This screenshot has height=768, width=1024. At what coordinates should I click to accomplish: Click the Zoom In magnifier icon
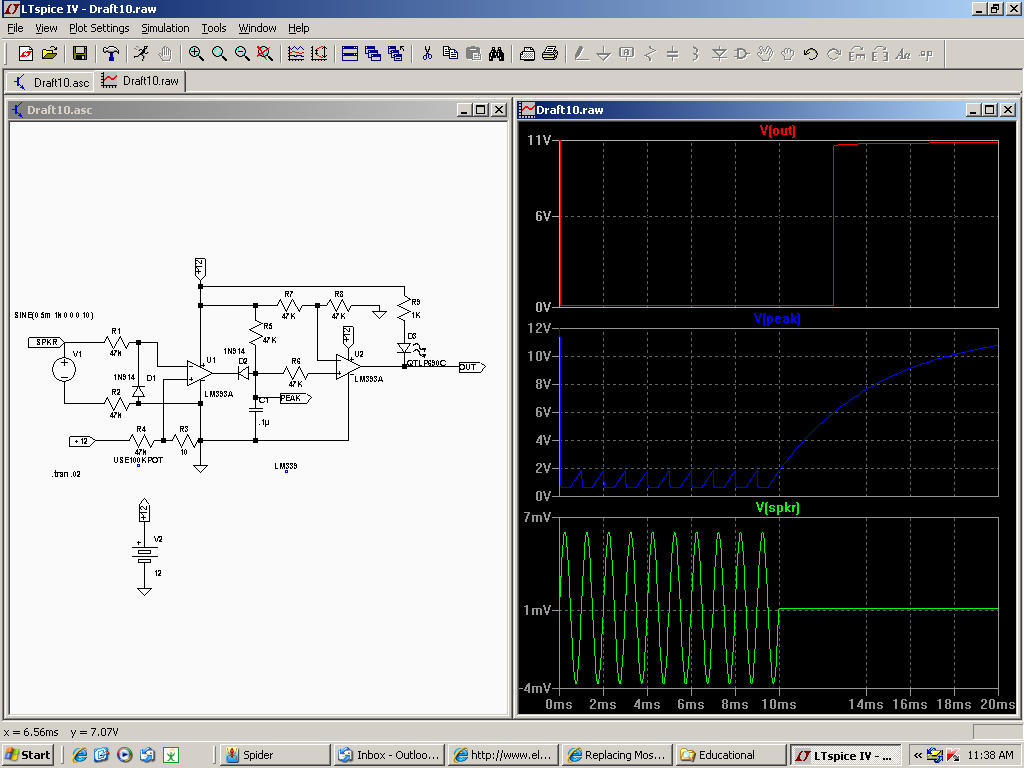point(195,54)
